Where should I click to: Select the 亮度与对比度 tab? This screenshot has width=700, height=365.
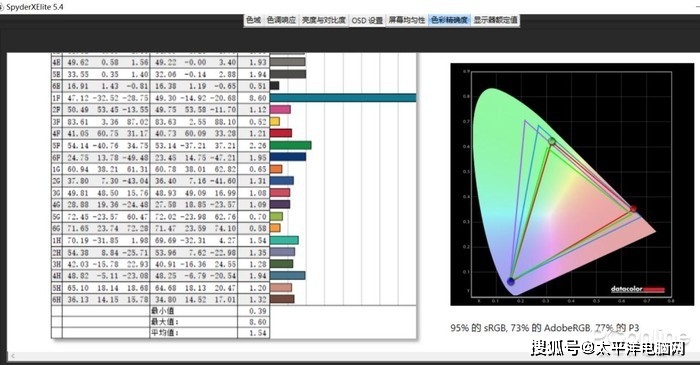click(324, 20)
